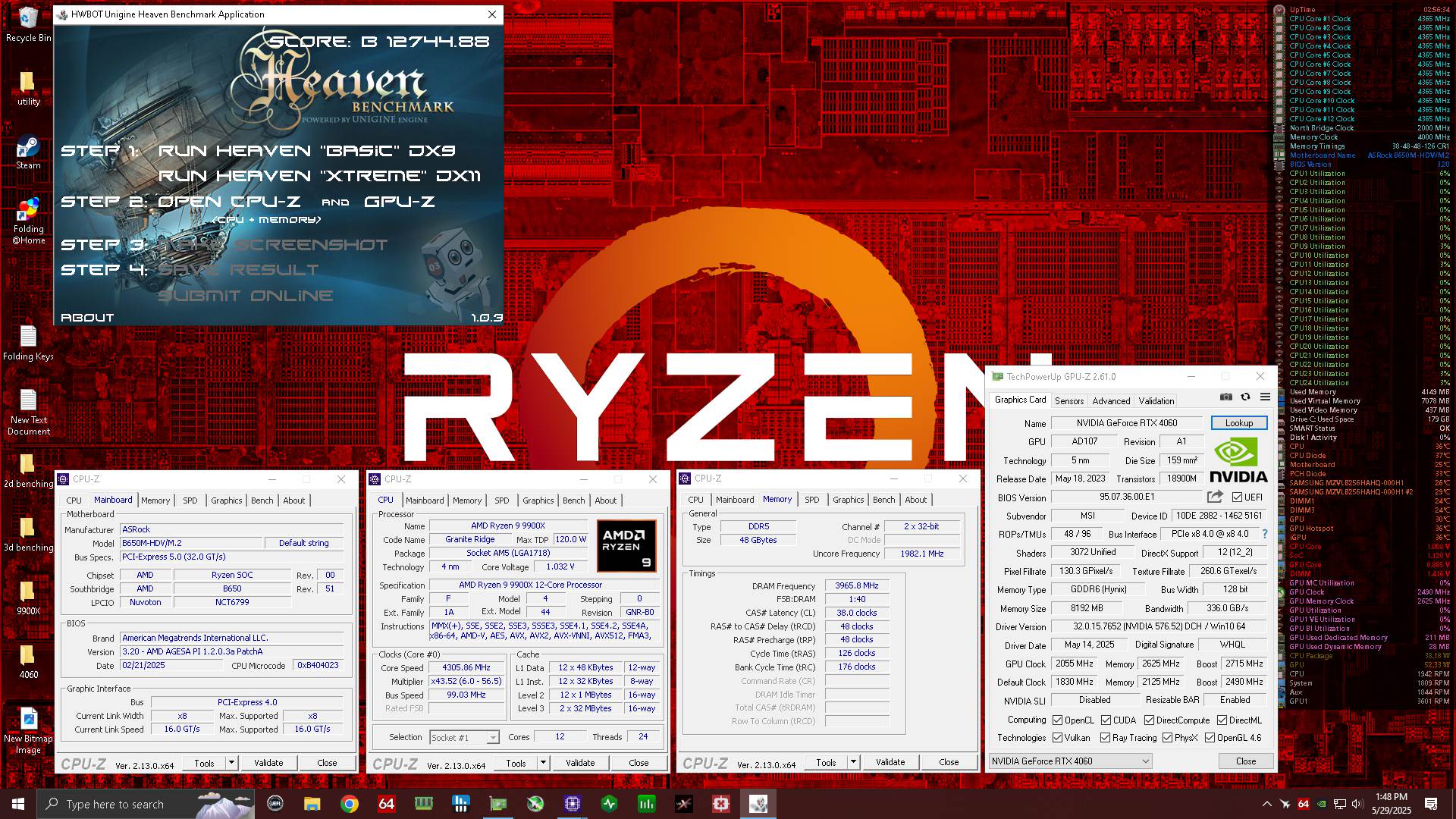Click ABOUT in Heaven Benchmark window
1456x819 pixels.
[87, 318]
